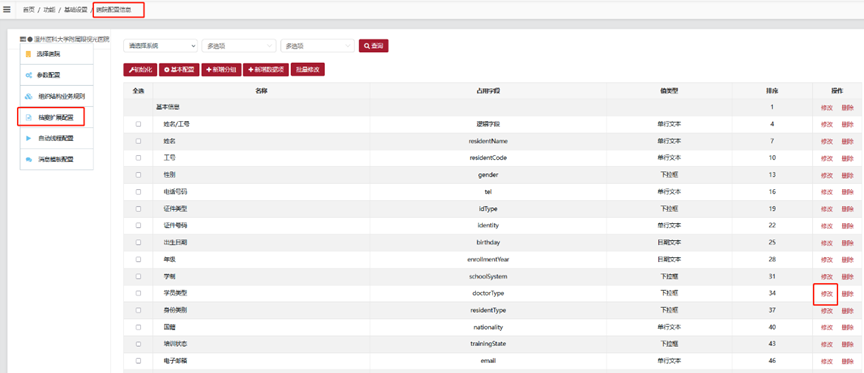
Task: Click 修改 in the residentName row
Action: click(827, 142)
